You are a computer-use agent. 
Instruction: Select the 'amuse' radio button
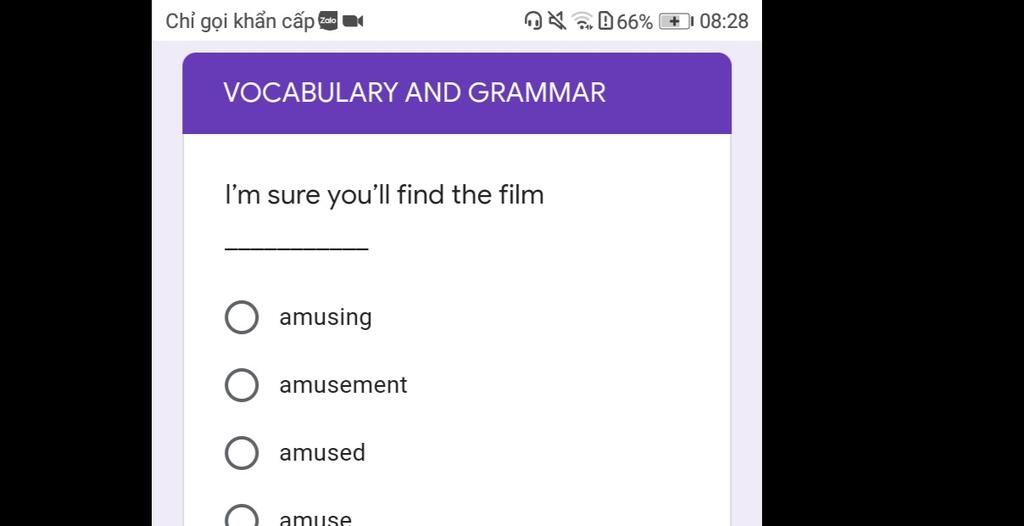pos(242,517)
